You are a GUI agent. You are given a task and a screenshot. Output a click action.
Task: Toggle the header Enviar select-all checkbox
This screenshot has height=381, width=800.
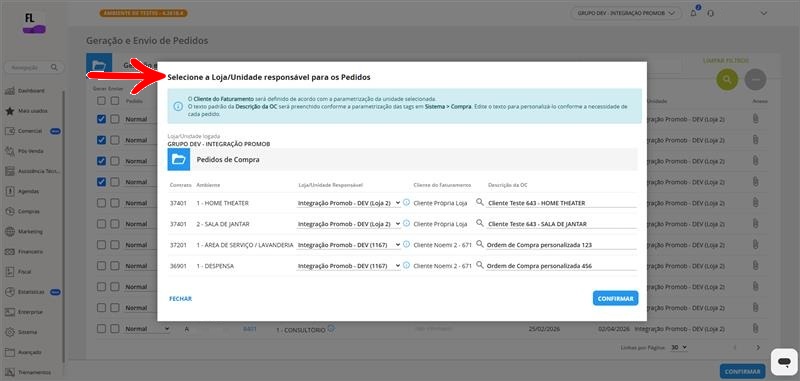click(115, 101)
